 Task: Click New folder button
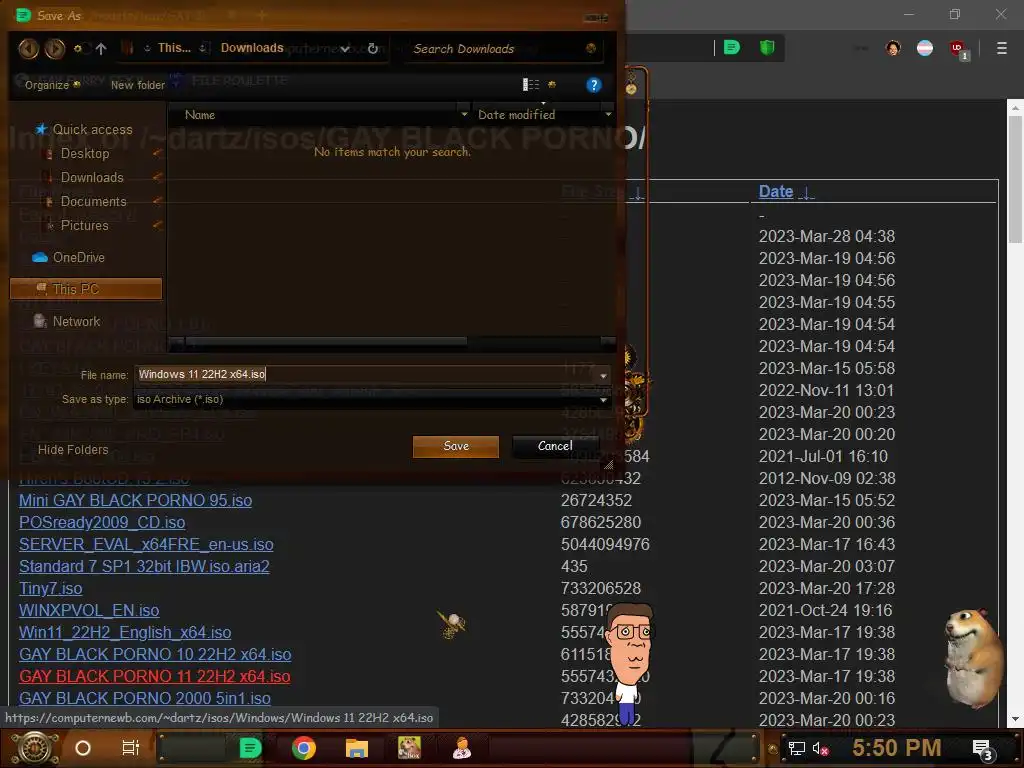pyautogui.click(x=138, y=85)
